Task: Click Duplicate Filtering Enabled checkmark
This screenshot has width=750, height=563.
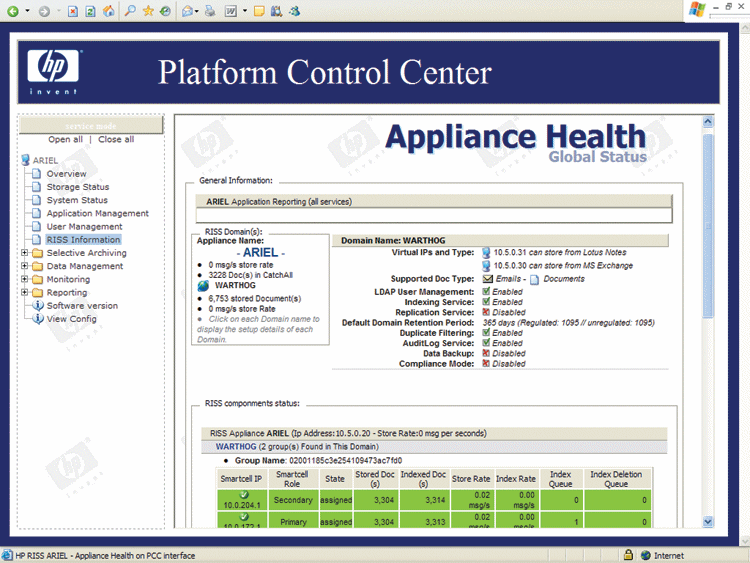Action: point(486,332)
